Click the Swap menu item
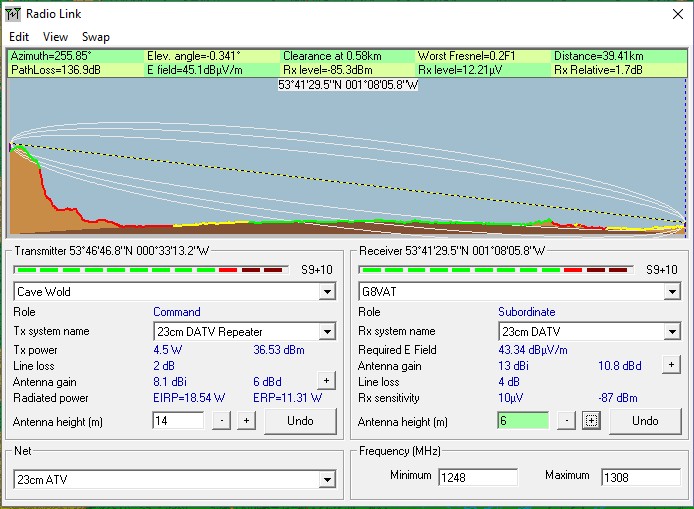 pos(96,37)
